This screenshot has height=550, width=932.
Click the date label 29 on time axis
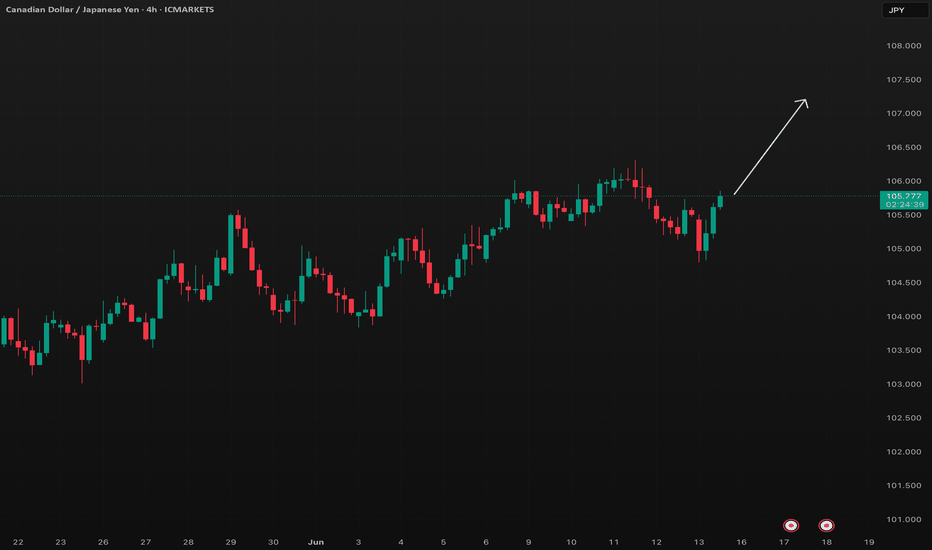[231, 542]
